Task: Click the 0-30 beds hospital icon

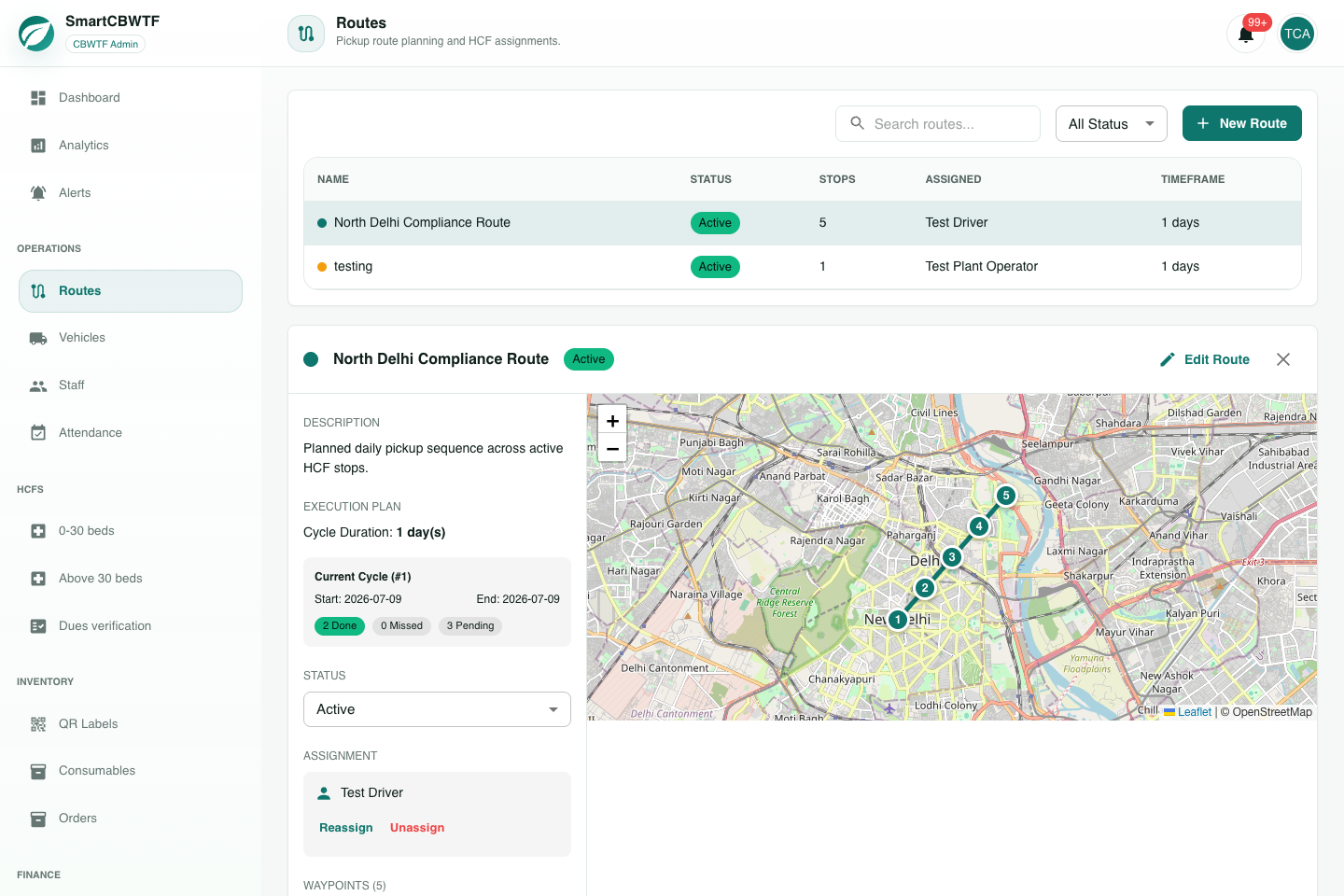Action: 38,531
